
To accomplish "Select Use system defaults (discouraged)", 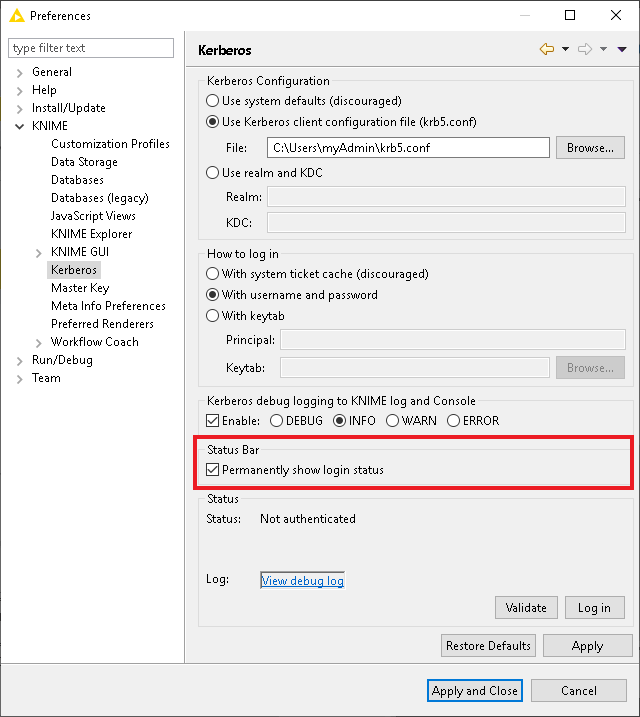I will point(212,101).
